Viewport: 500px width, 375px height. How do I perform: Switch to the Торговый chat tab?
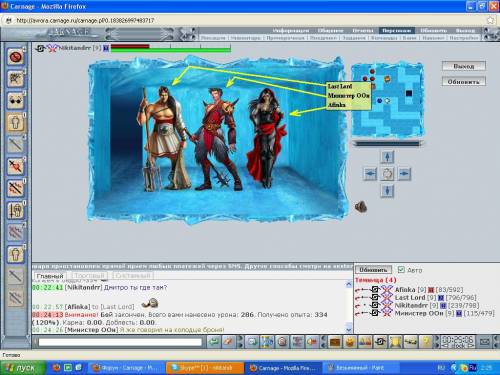click(x=89, y=276)
